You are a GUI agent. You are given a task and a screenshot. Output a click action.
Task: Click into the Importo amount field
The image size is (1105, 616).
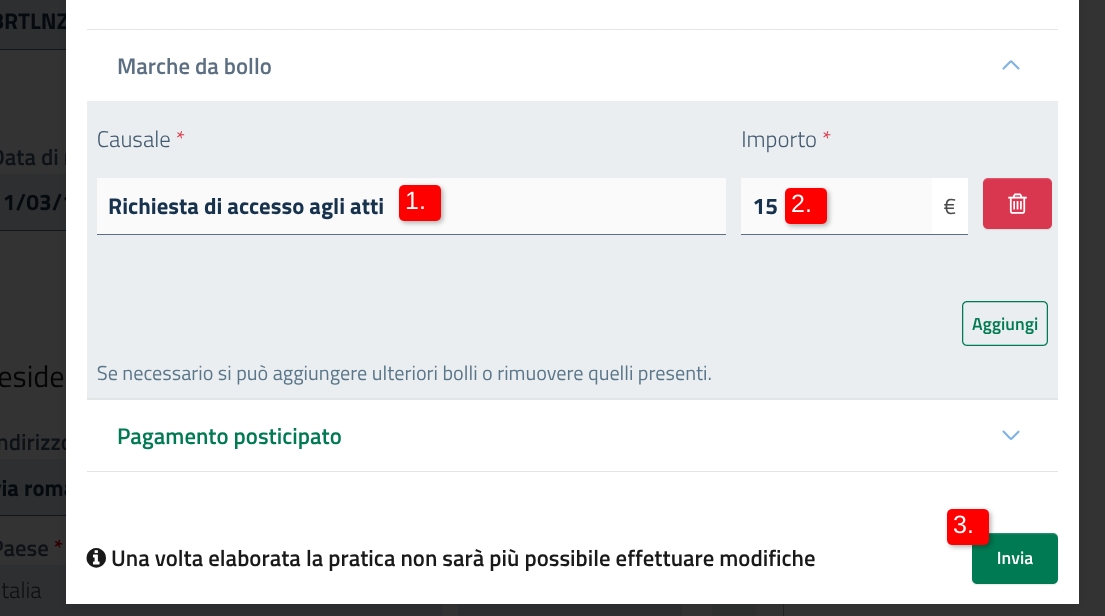pos(870,207)
